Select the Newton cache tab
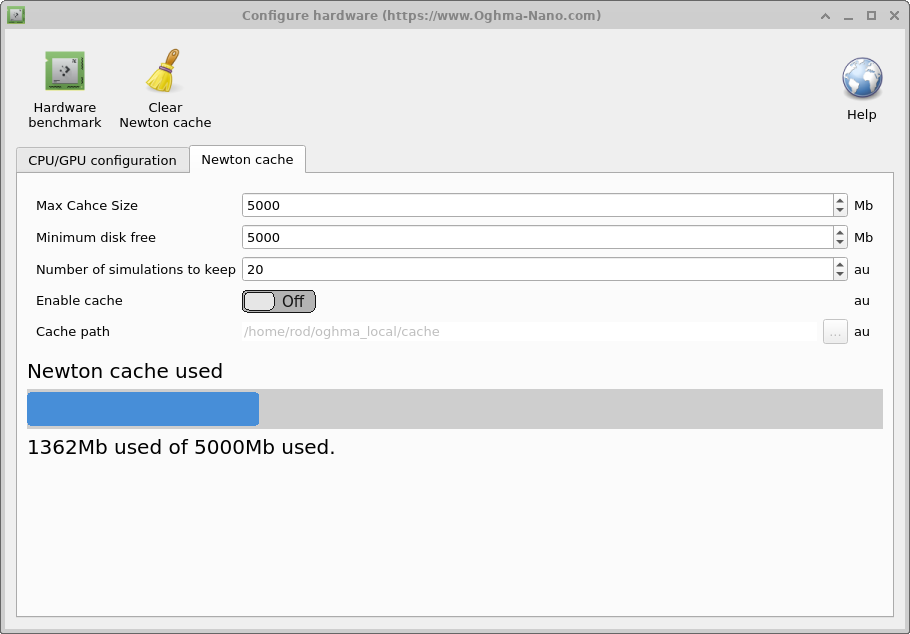 pos(247,159)
